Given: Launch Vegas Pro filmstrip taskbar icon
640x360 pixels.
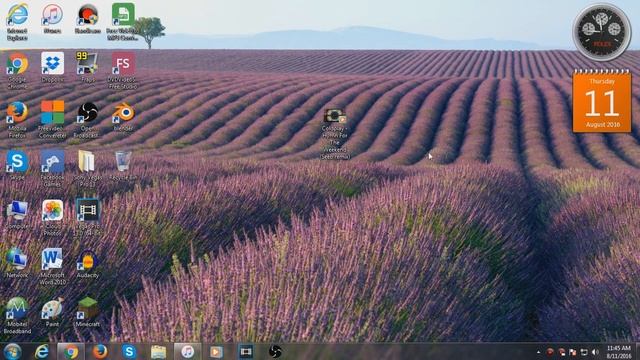Looking at the screenshot, I should click(246, 351).
